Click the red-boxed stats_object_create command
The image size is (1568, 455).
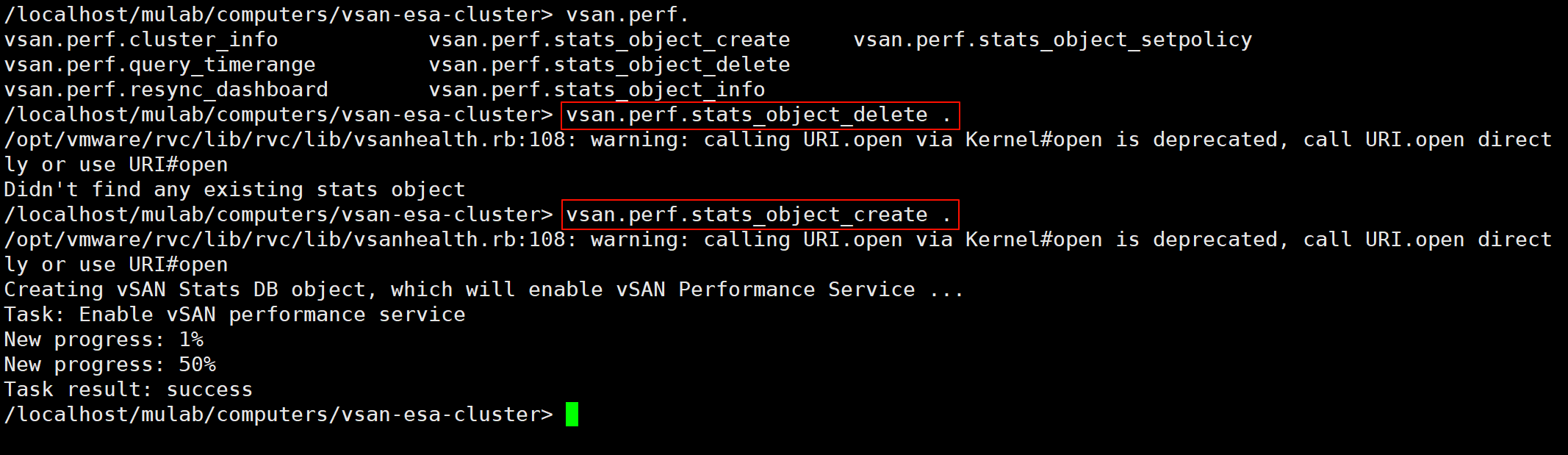tap(759, 215)
